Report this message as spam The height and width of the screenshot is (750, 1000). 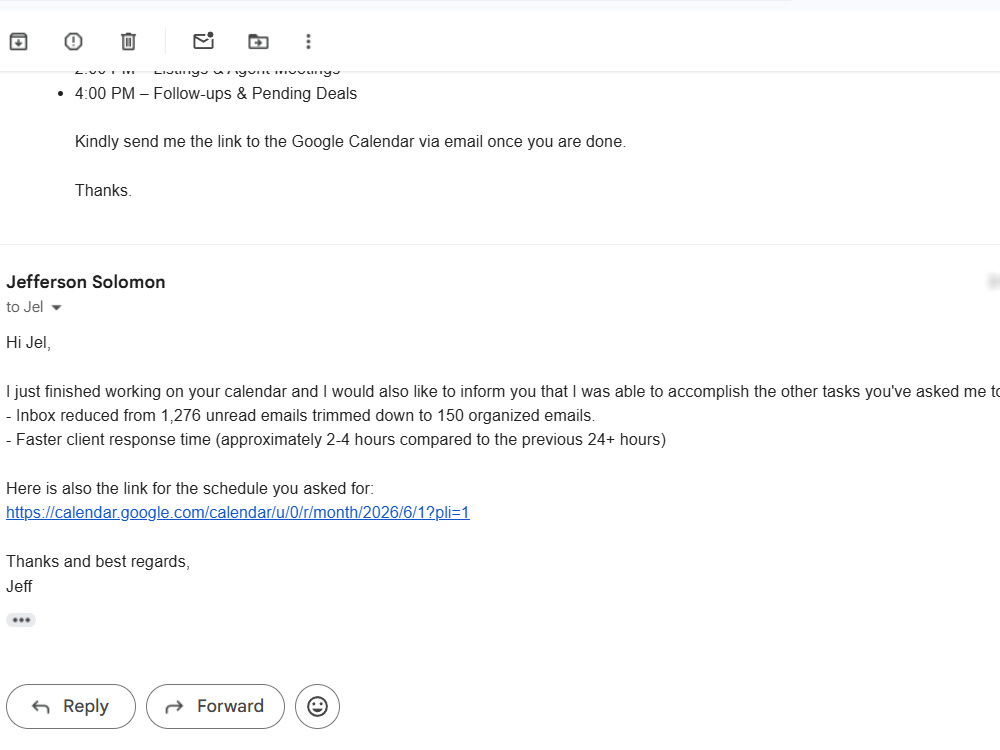pyautogui.click(x=73, y=41)
